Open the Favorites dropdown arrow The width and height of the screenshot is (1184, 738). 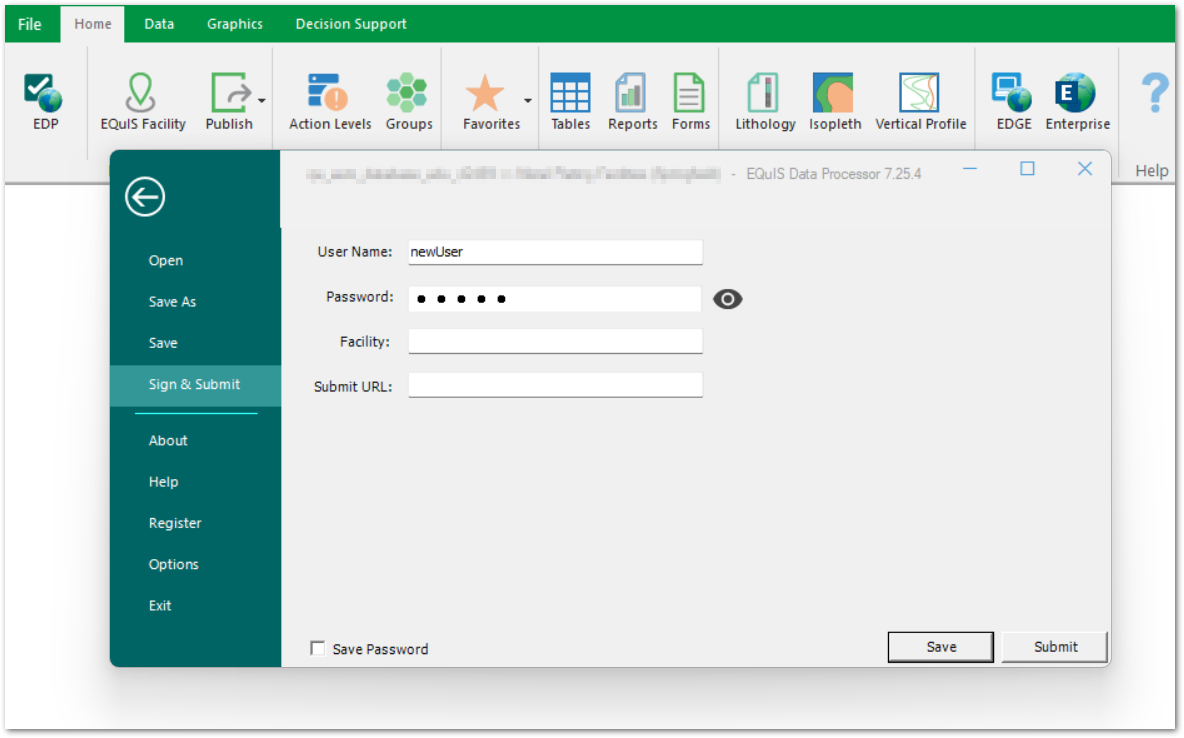527,100
